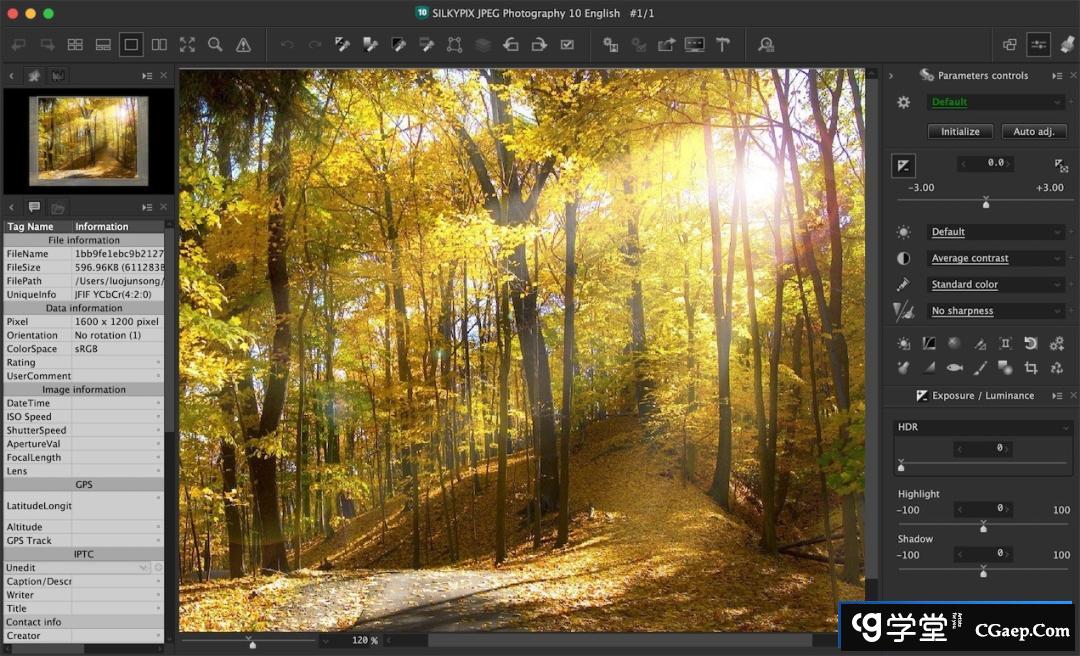The height and width of the screenshot is (656, 1080).
Task: Click the Auto adj. button
Action: click(1033, 132)
